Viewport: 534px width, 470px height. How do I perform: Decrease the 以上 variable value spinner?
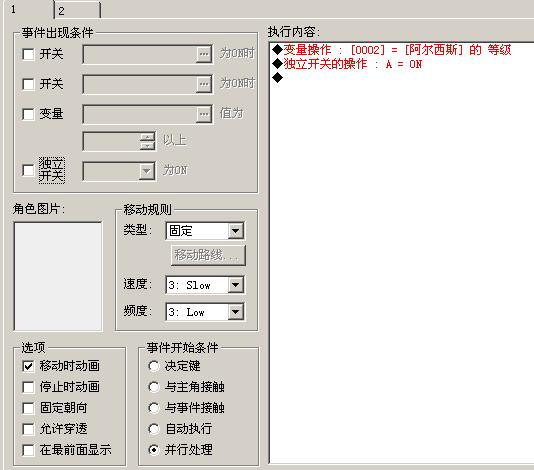coord(147,145)
